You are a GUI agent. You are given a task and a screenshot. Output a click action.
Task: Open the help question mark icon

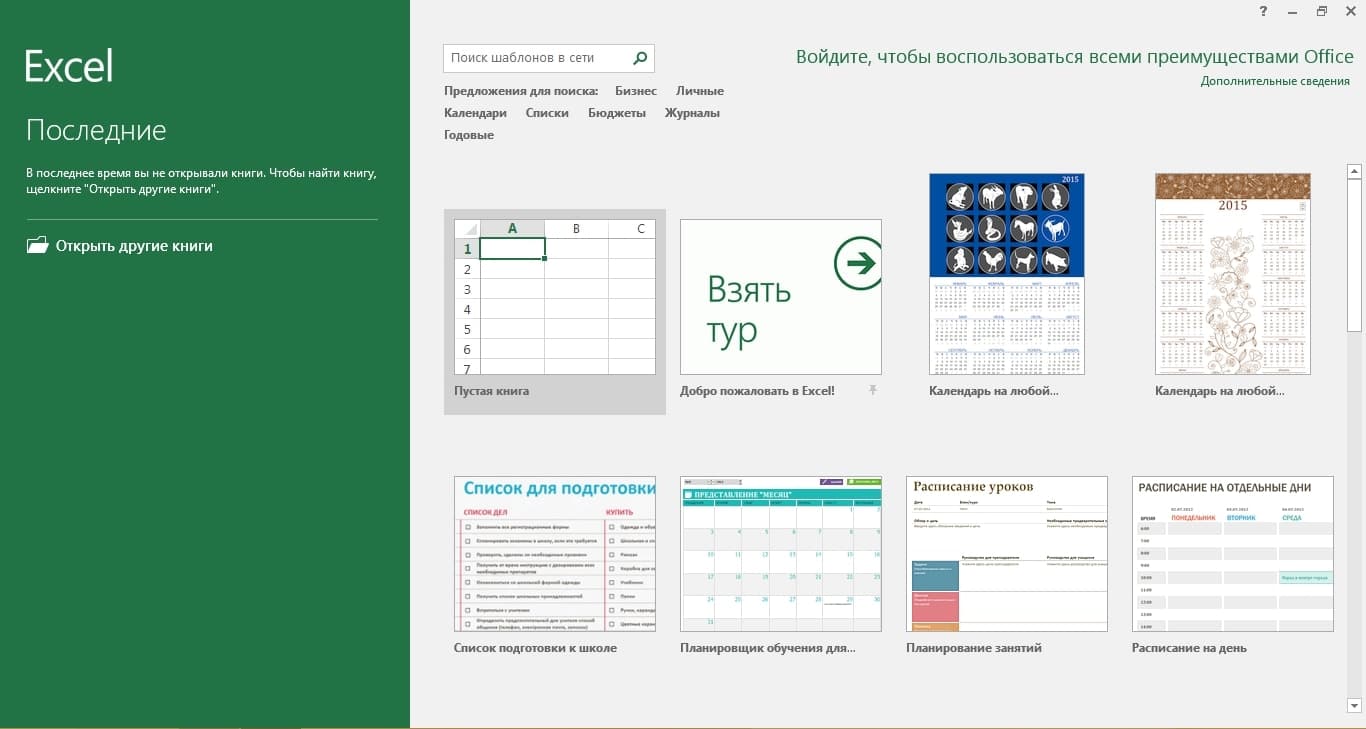[x=1264, y=11]
